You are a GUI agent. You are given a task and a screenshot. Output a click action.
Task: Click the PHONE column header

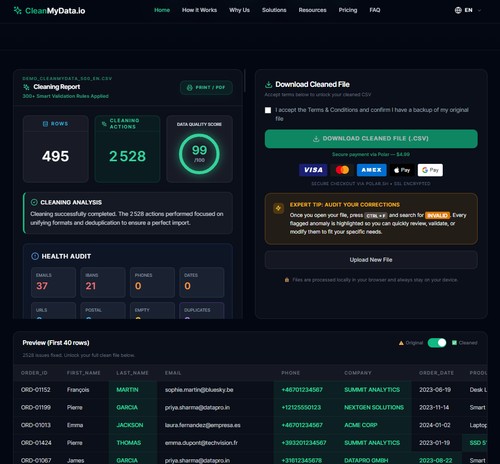tap(290, 373)
